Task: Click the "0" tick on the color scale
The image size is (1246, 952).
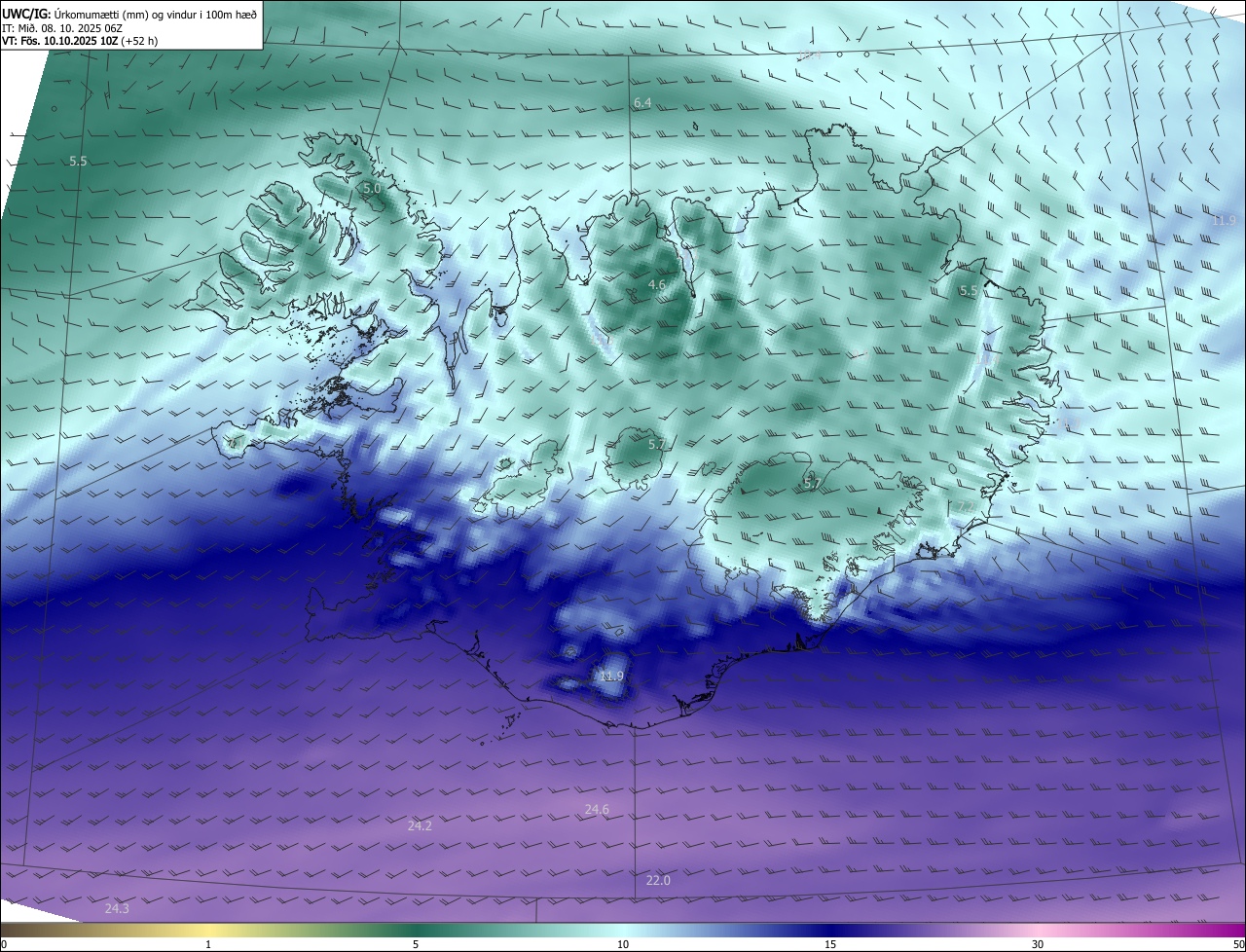Action: tap(4, 944)
